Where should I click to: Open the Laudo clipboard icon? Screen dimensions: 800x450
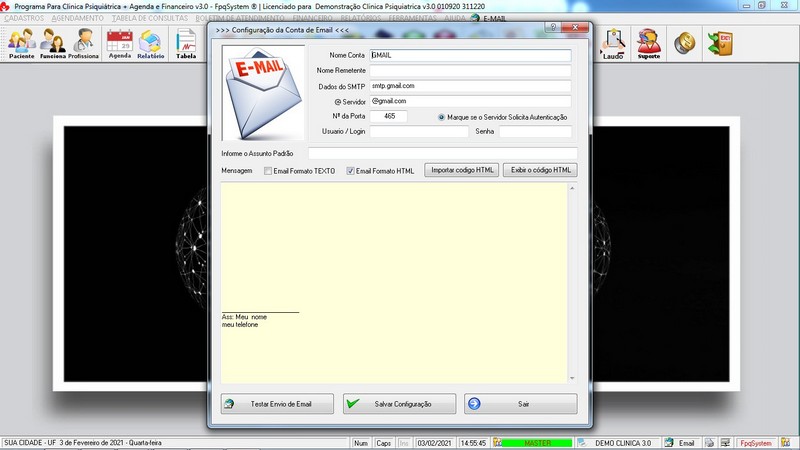pyautogui.click(x=613, y=44)
